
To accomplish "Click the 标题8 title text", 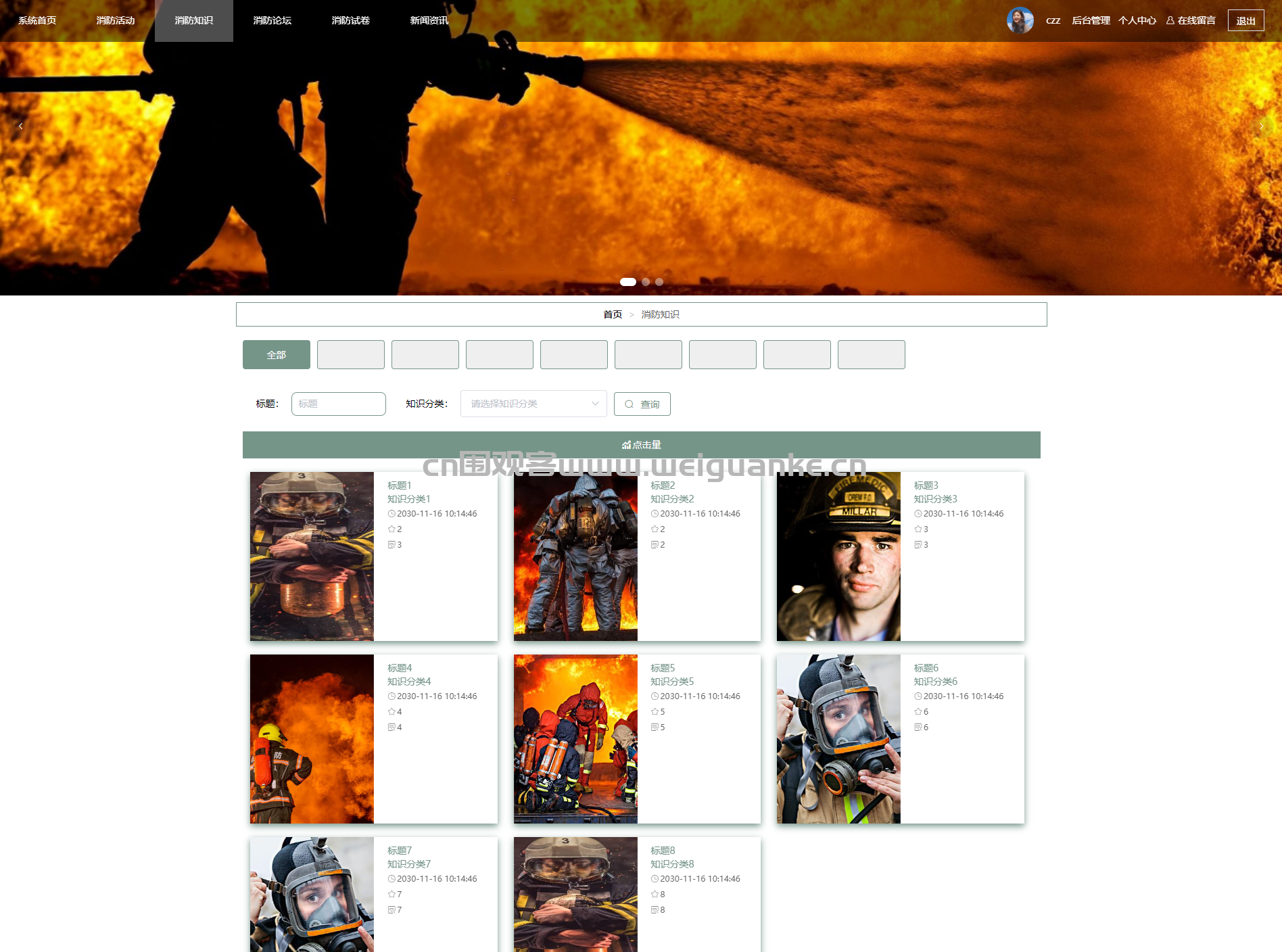I will (x=663, y=851).
